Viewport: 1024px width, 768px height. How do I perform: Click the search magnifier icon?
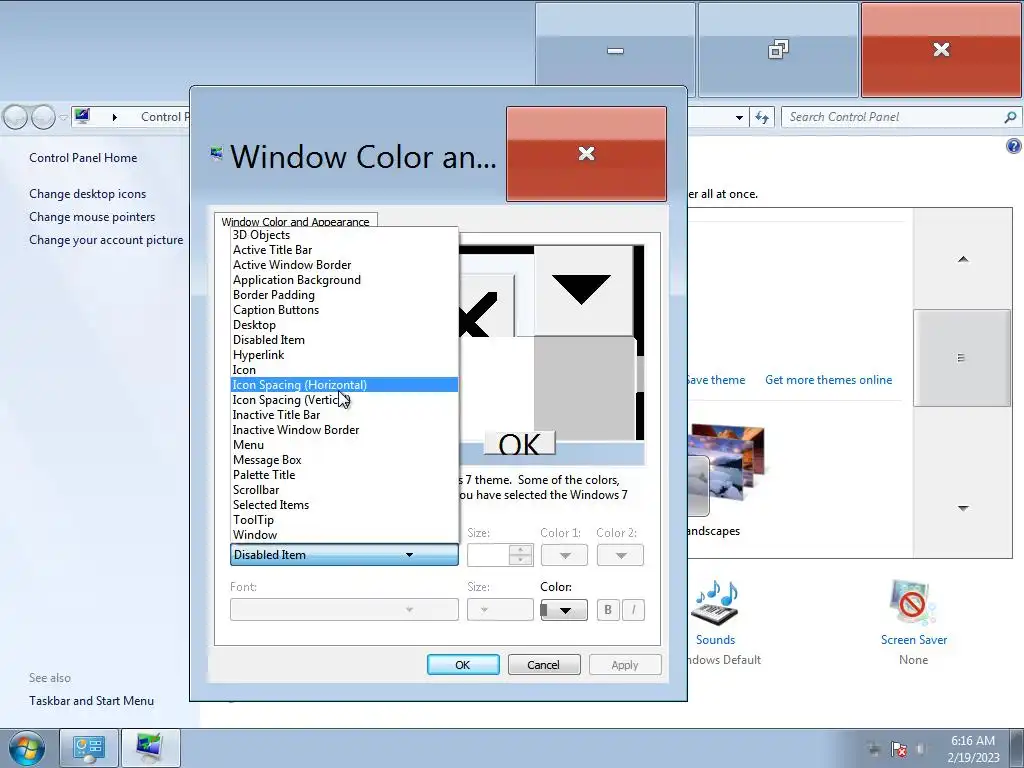[x=1010, y=117]
